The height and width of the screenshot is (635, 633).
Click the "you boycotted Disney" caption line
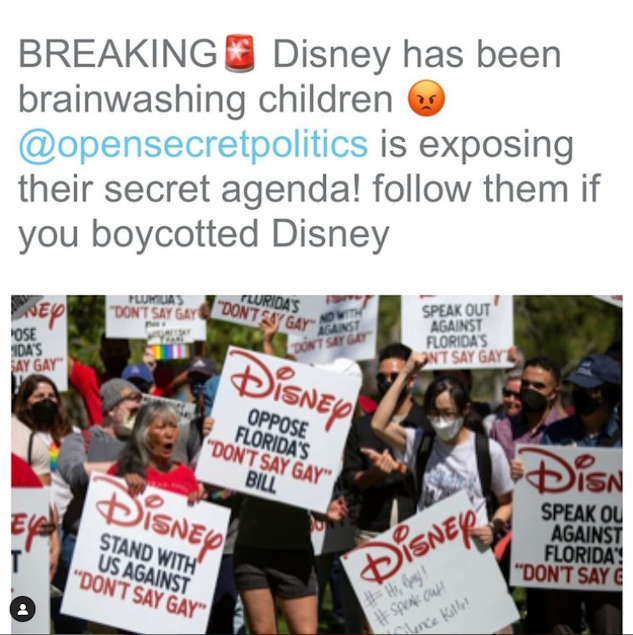click(204, 234)
